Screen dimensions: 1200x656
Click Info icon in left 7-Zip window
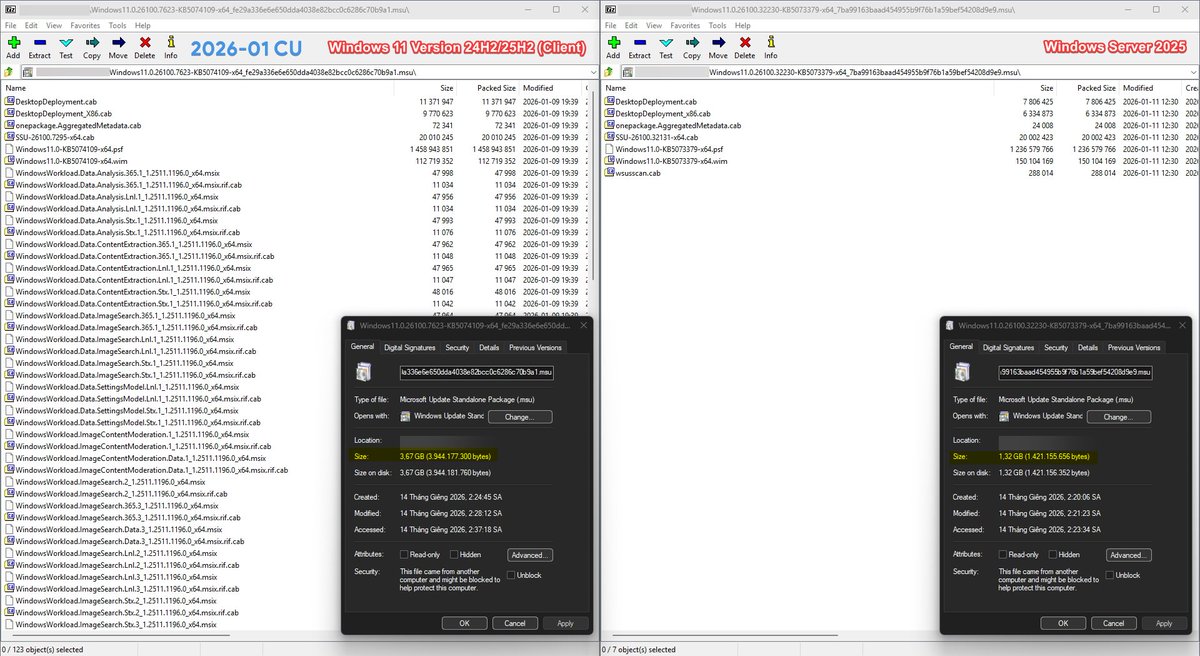coord(171,43)
